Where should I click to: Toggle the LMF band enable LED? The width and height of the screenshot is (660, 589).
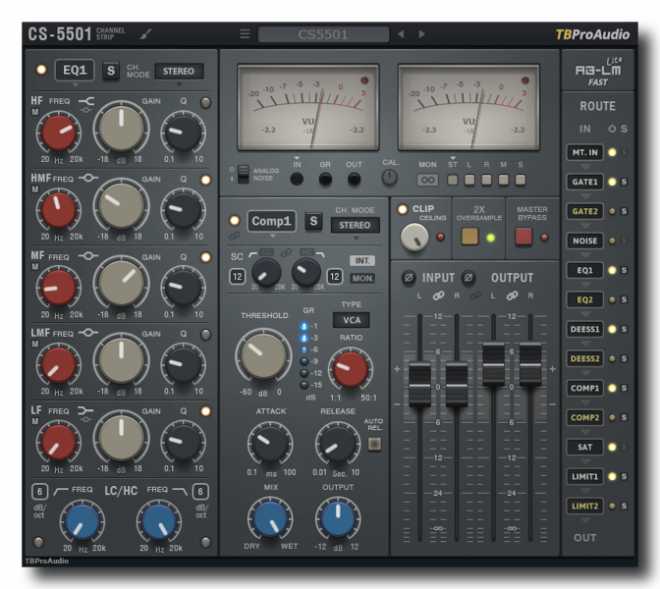205,335
